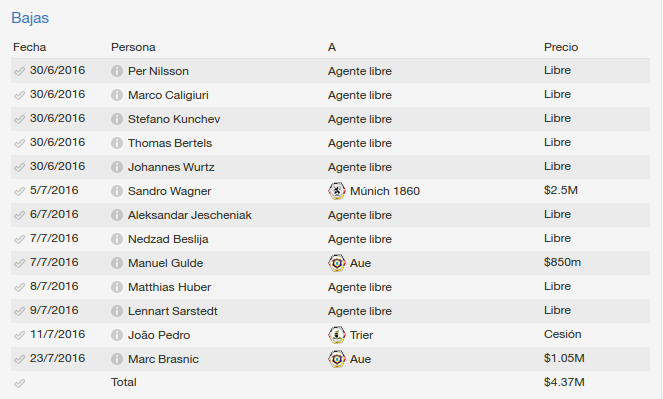This screenshot has width=663, height=399.
Task: Sort by the Fecha column header
Action: pos(30,47)
